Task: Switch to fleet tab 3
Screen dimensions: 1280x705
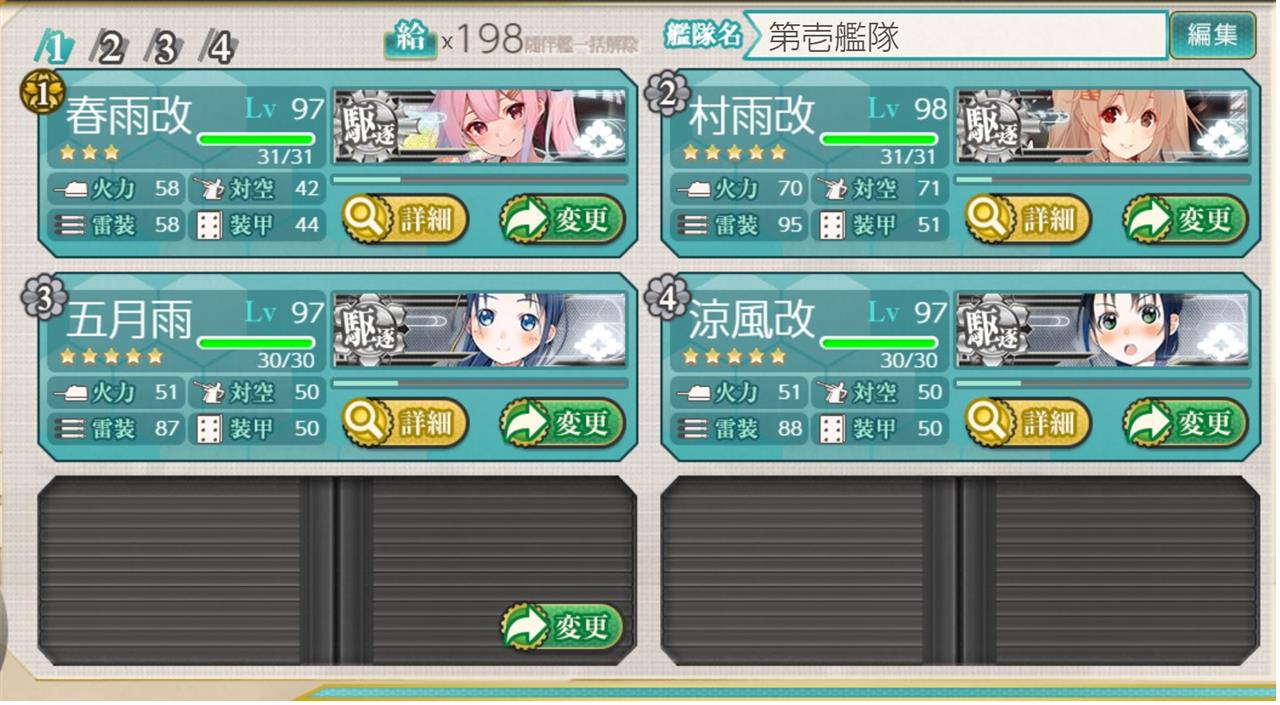Action: (x=165, y=47)
